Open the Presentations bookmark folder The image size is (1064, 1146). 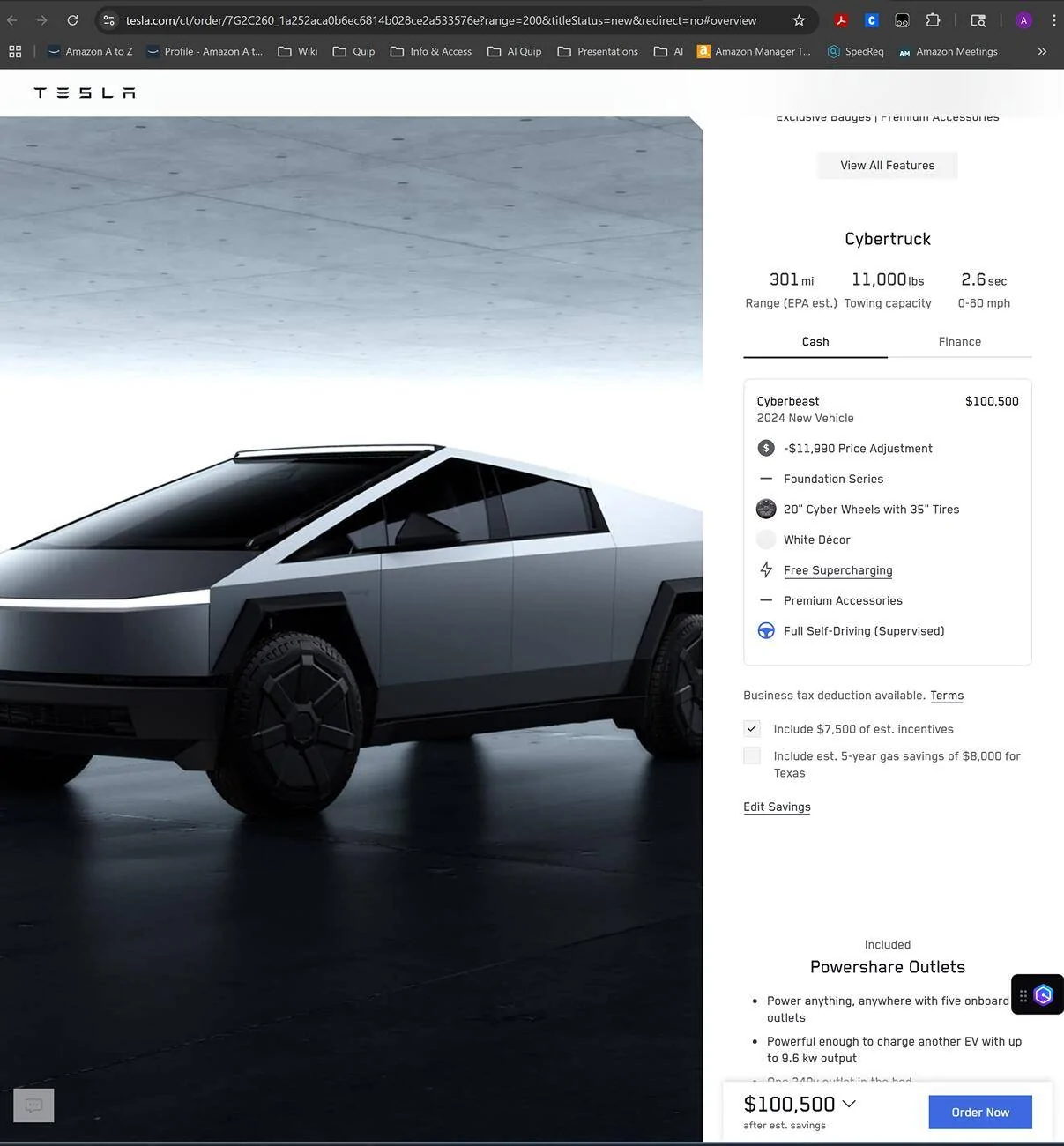point(598,51)
